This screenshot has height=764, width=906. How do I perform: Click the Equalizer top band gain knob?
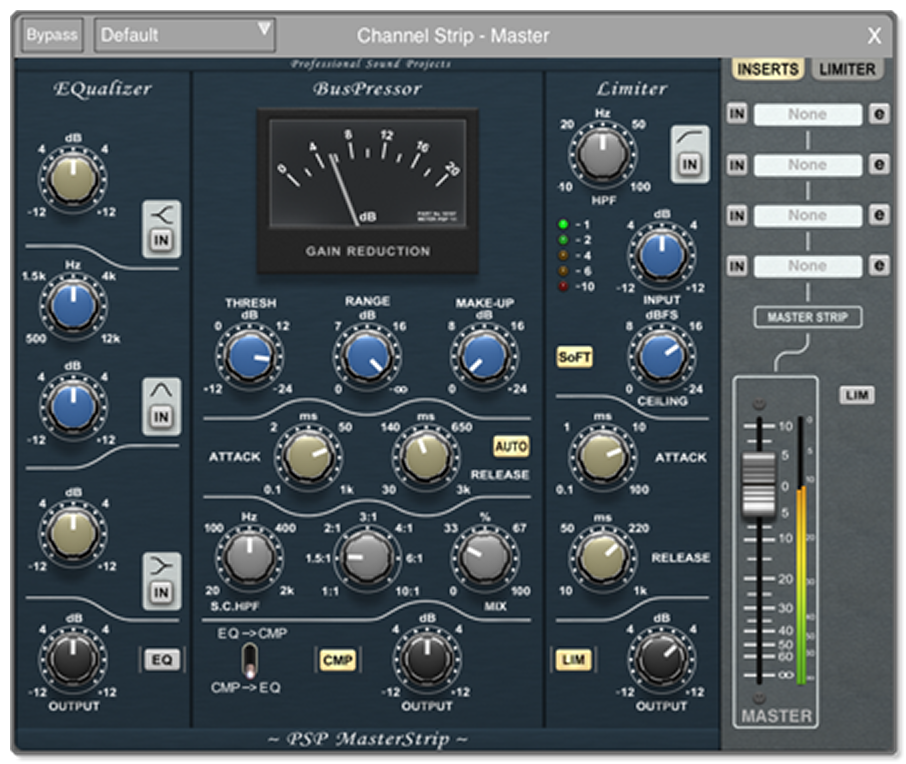(x=73, y=179)
